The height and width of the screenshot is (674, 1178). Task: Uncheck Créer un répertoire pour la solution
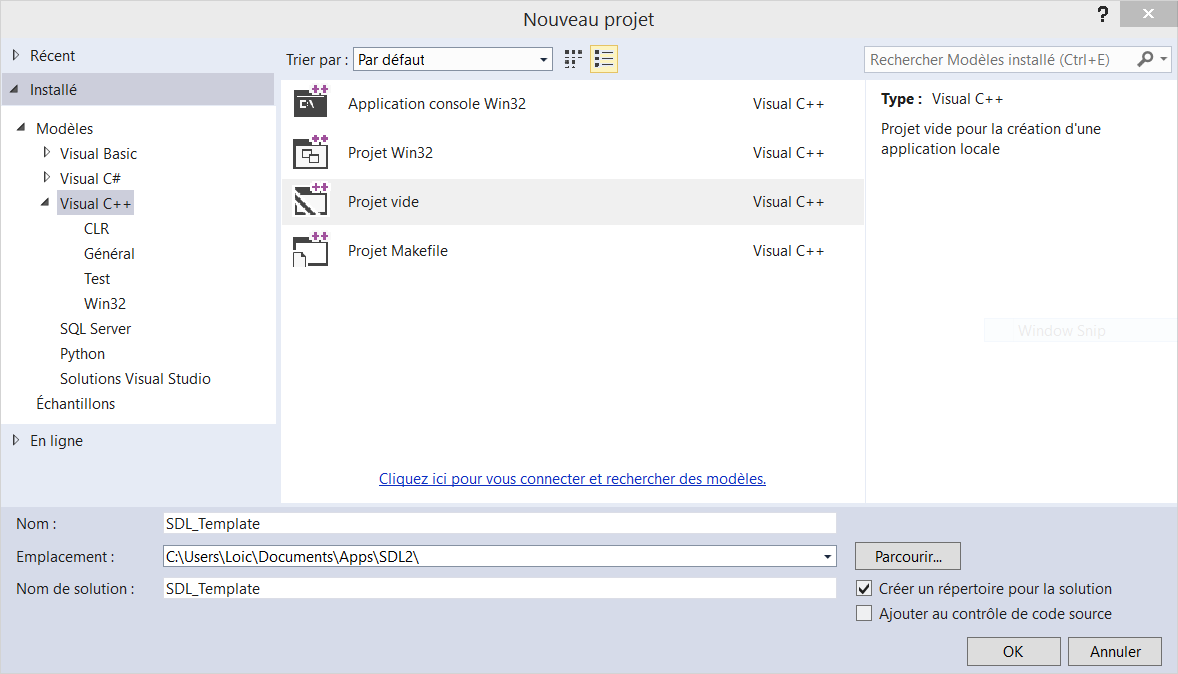click(865, 589)
